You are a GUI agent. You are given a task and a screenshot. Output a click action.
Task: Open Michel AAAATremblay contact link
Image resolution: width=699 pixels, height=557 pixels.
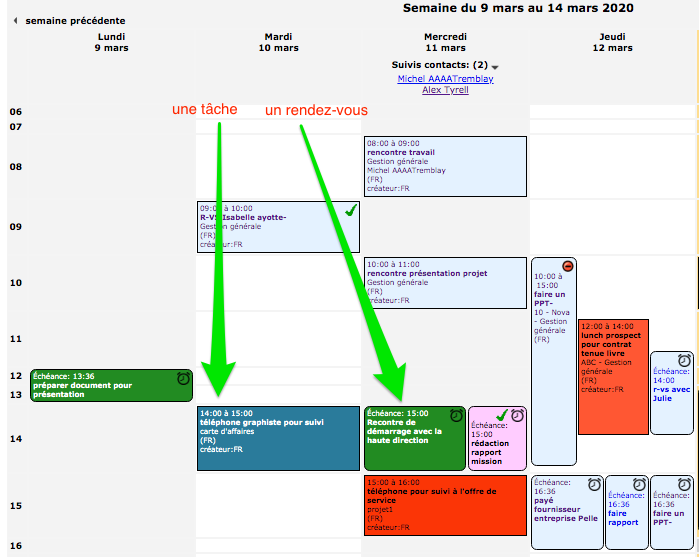(445, 79)
